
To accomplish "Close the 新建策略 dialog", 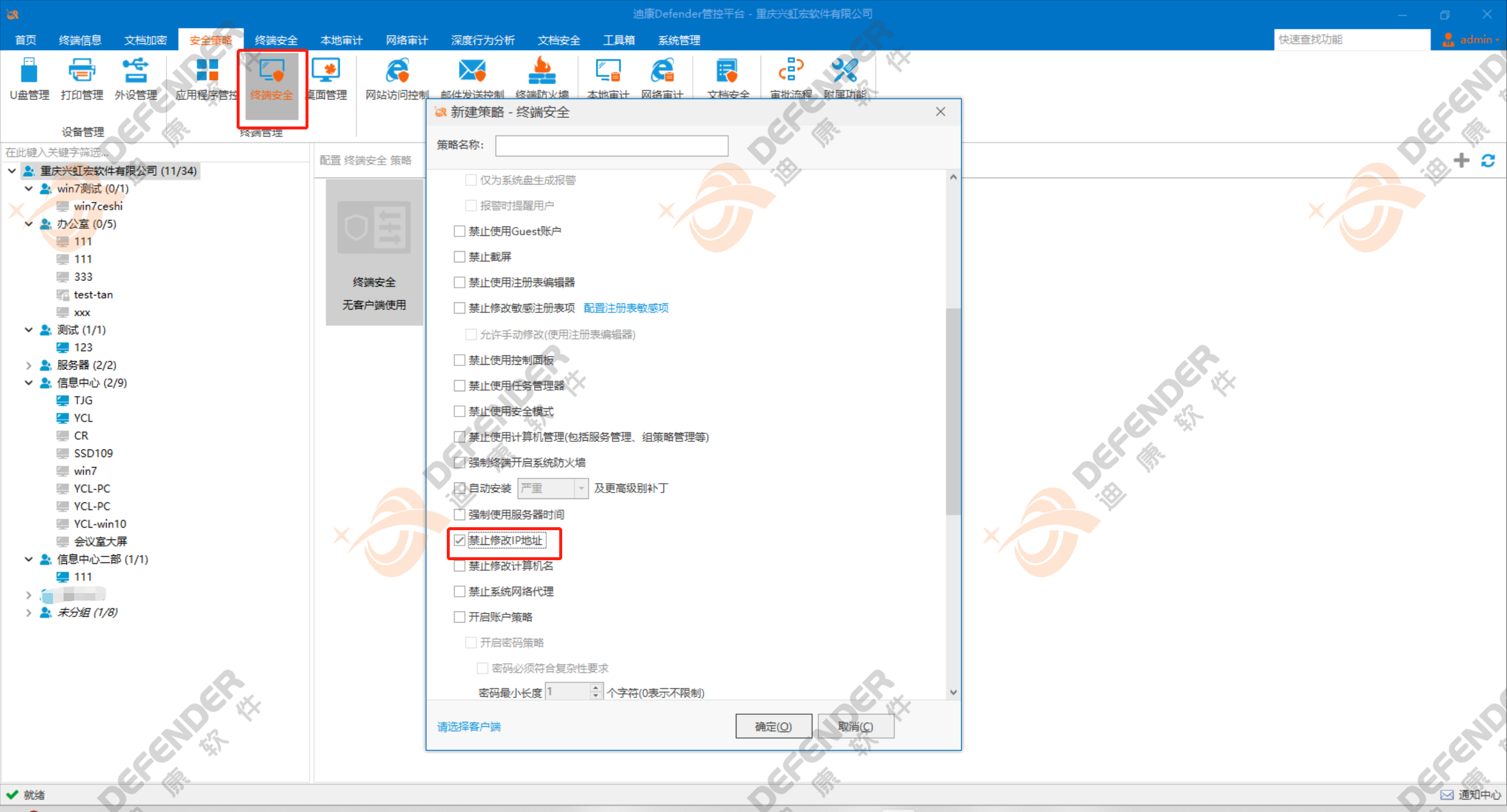I will [x=941, y=112].
